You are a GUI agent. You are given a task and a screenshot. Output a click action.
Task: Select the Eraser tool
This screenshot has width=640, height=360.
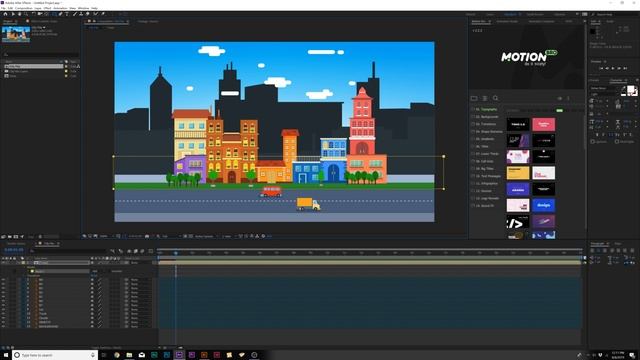tap(87, 13)
